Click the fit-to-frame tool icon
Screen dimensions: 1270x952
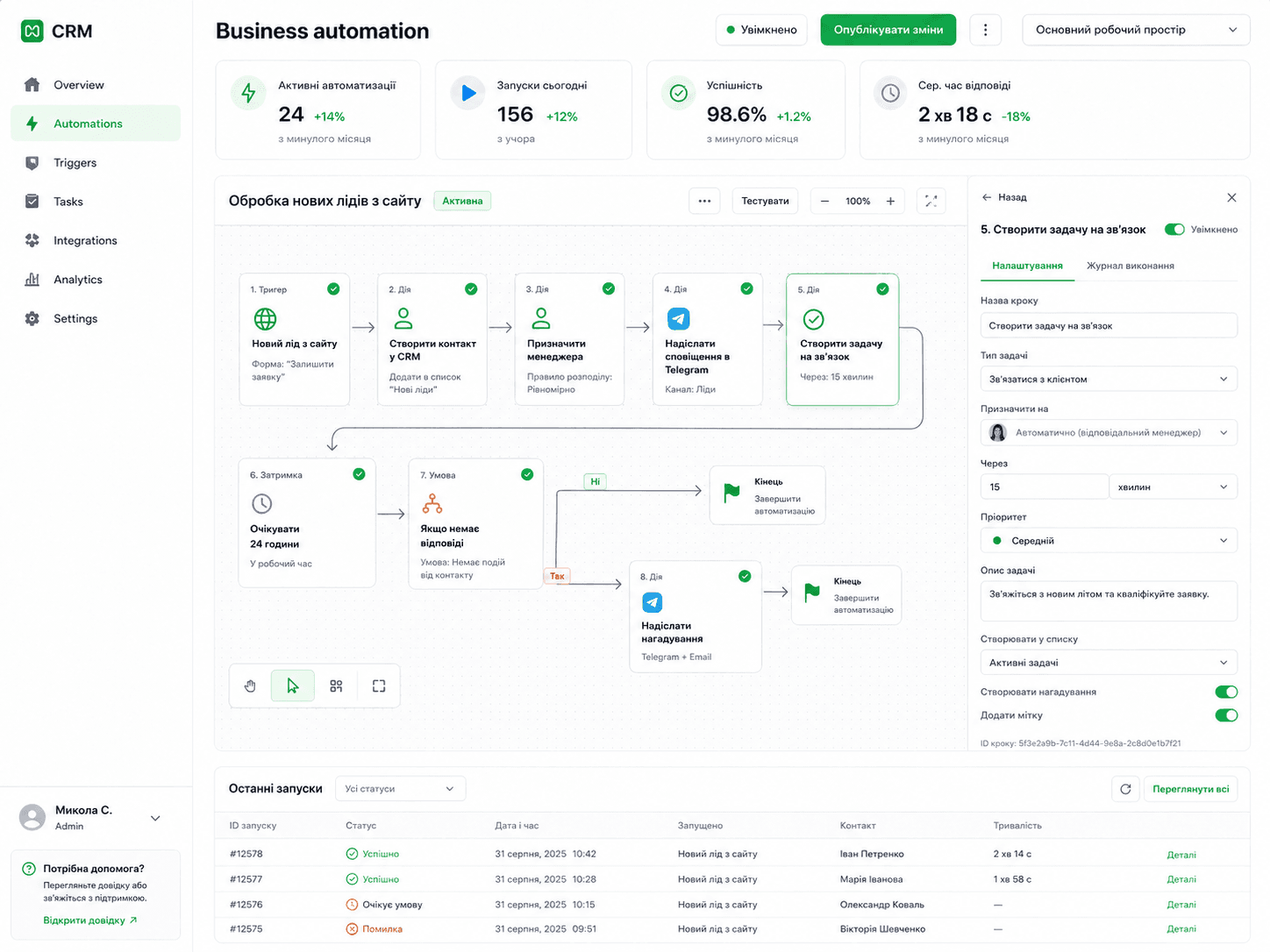click(x=379, y=686)
